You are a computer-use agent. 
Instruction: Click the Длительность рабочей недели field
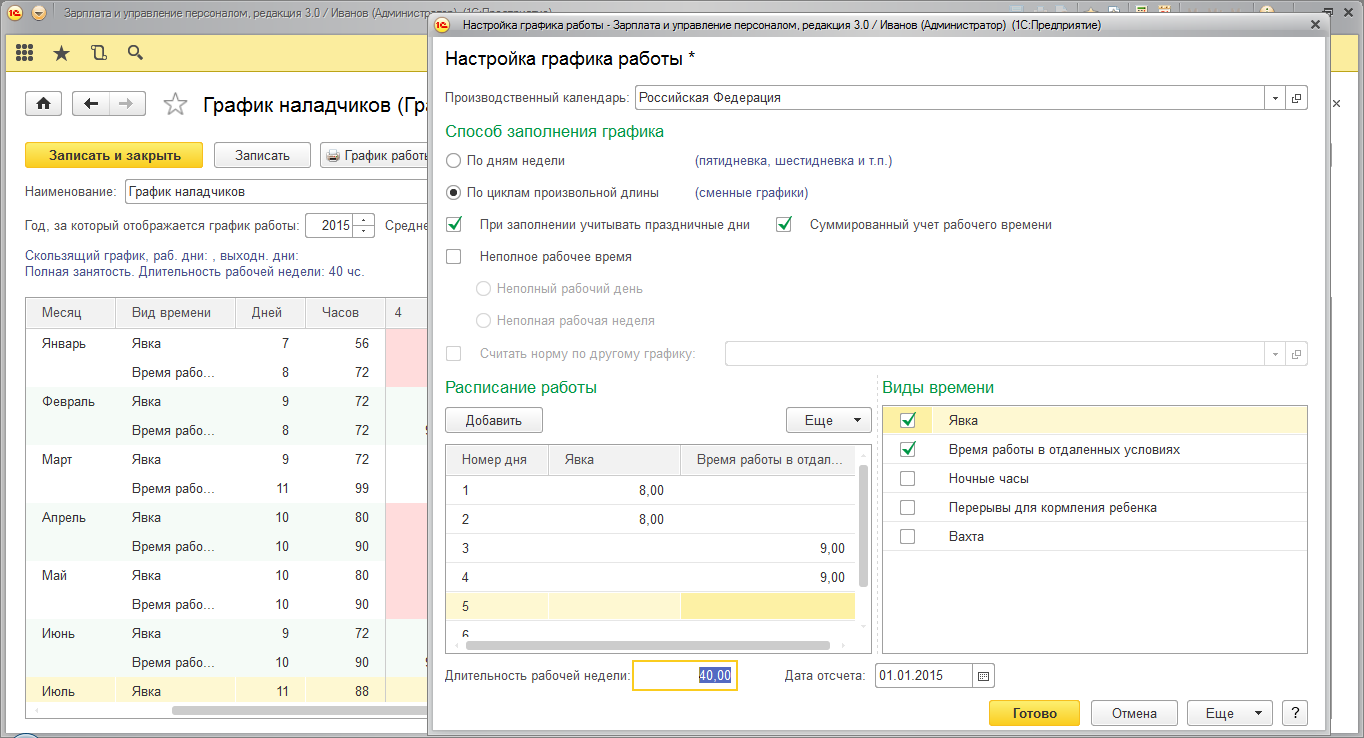[x=685, y=676]
